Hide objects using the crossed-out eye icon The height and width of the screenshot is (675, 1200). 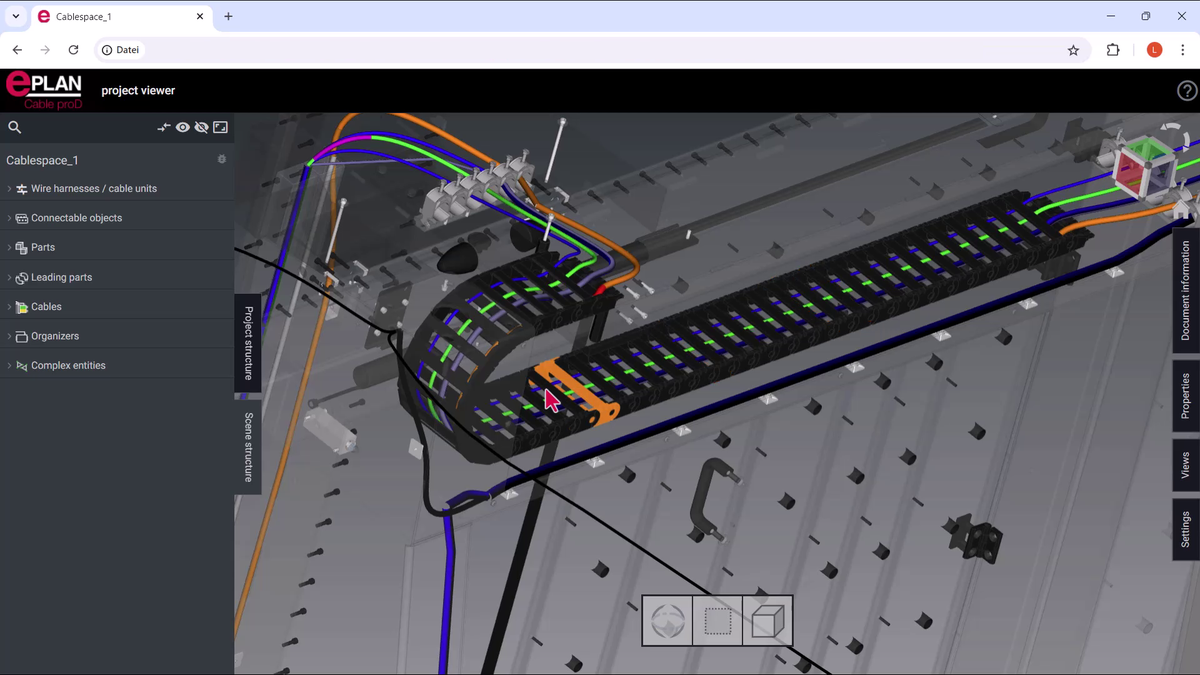pos(201,127)
